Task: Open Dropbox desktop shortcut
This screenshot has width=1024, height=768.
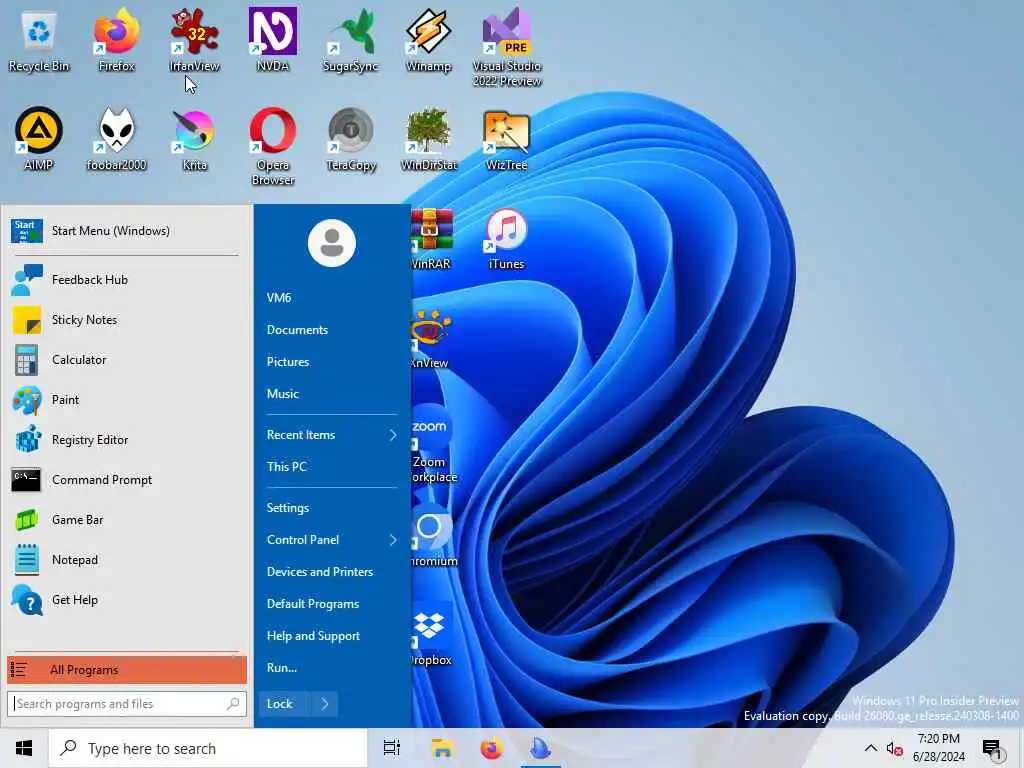Action: click(432, 635)
